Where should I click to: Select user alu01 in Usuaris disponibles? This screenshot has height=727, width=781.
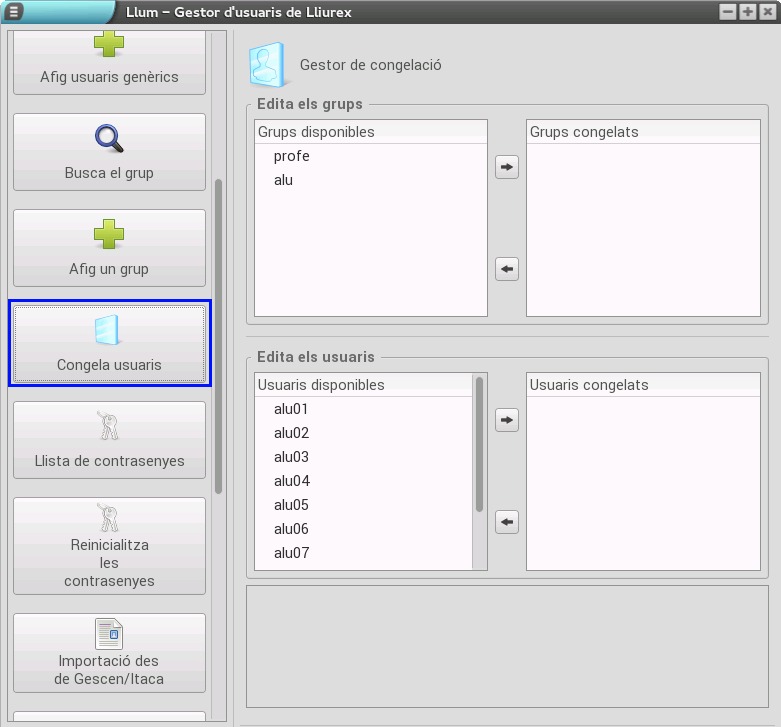click(x=291, y=409)
